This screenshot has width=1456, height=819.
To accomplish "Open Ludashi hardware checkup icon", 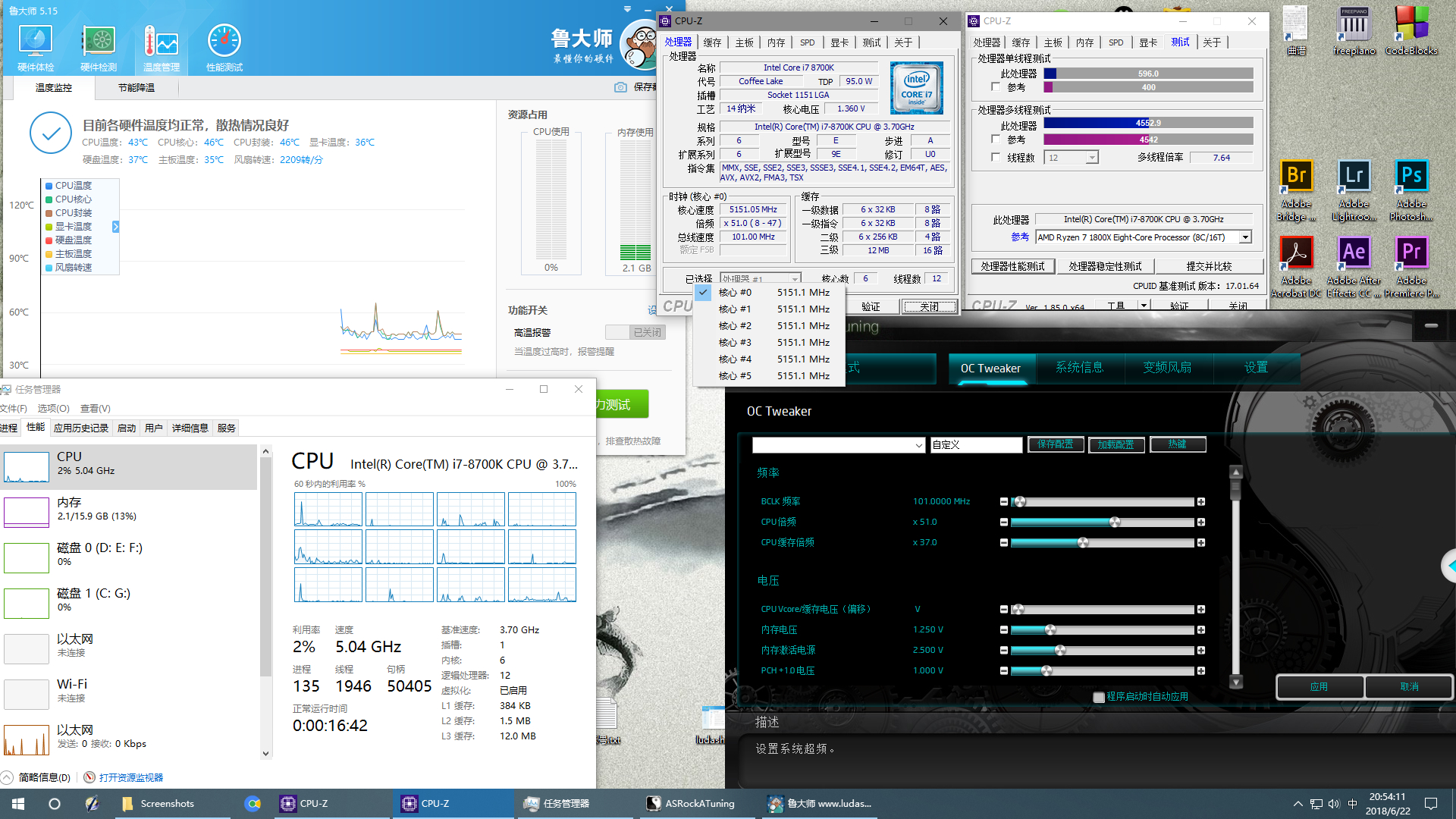I will pos(36,47).
